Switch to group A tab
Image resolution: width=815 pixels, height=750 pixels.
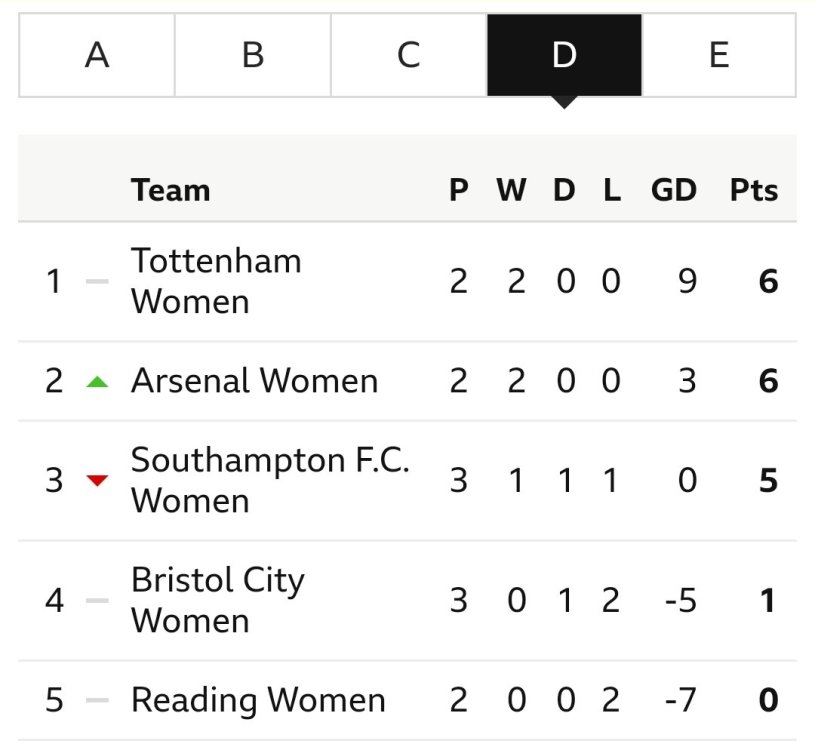[97, 55]
